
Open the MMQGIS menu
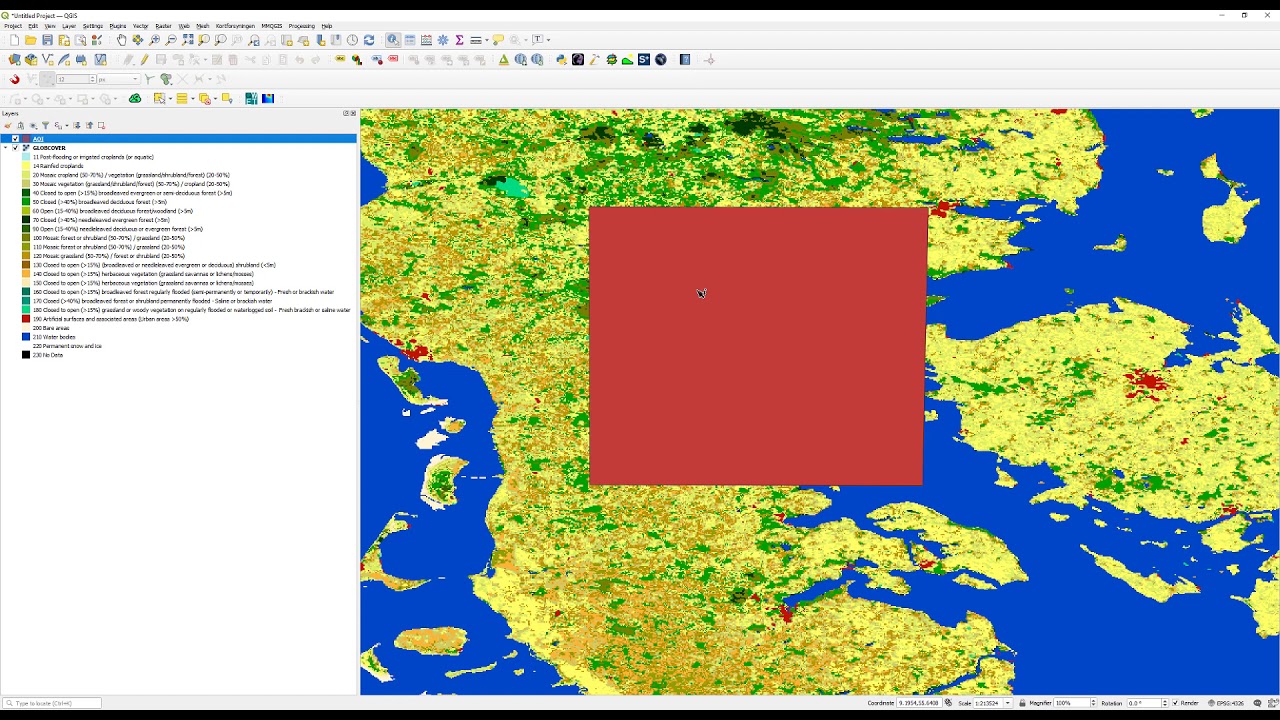272,26
